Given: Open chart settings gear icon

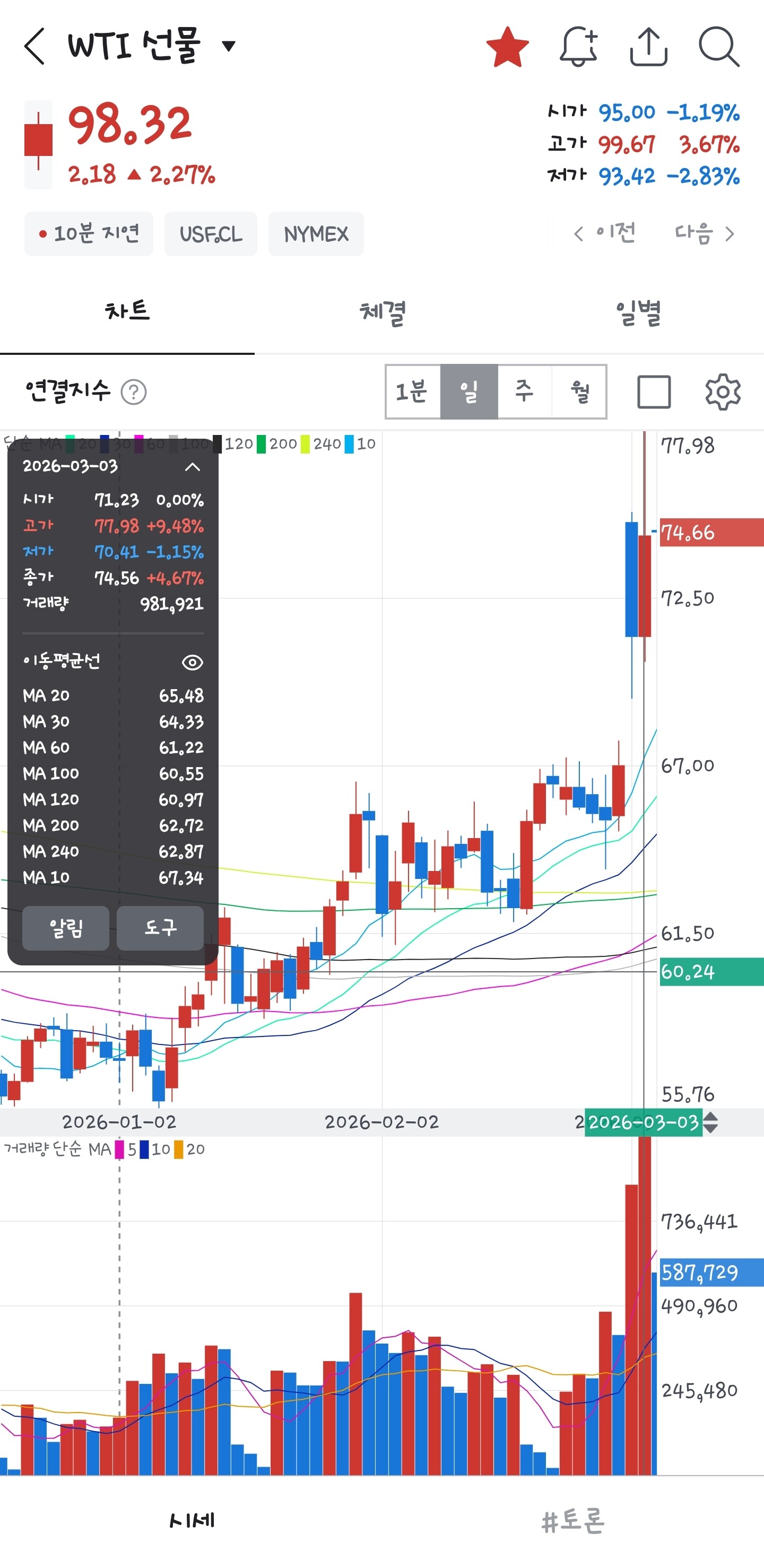Looking at the screenshot, I should pyautogui.click(x=723, y=392).
